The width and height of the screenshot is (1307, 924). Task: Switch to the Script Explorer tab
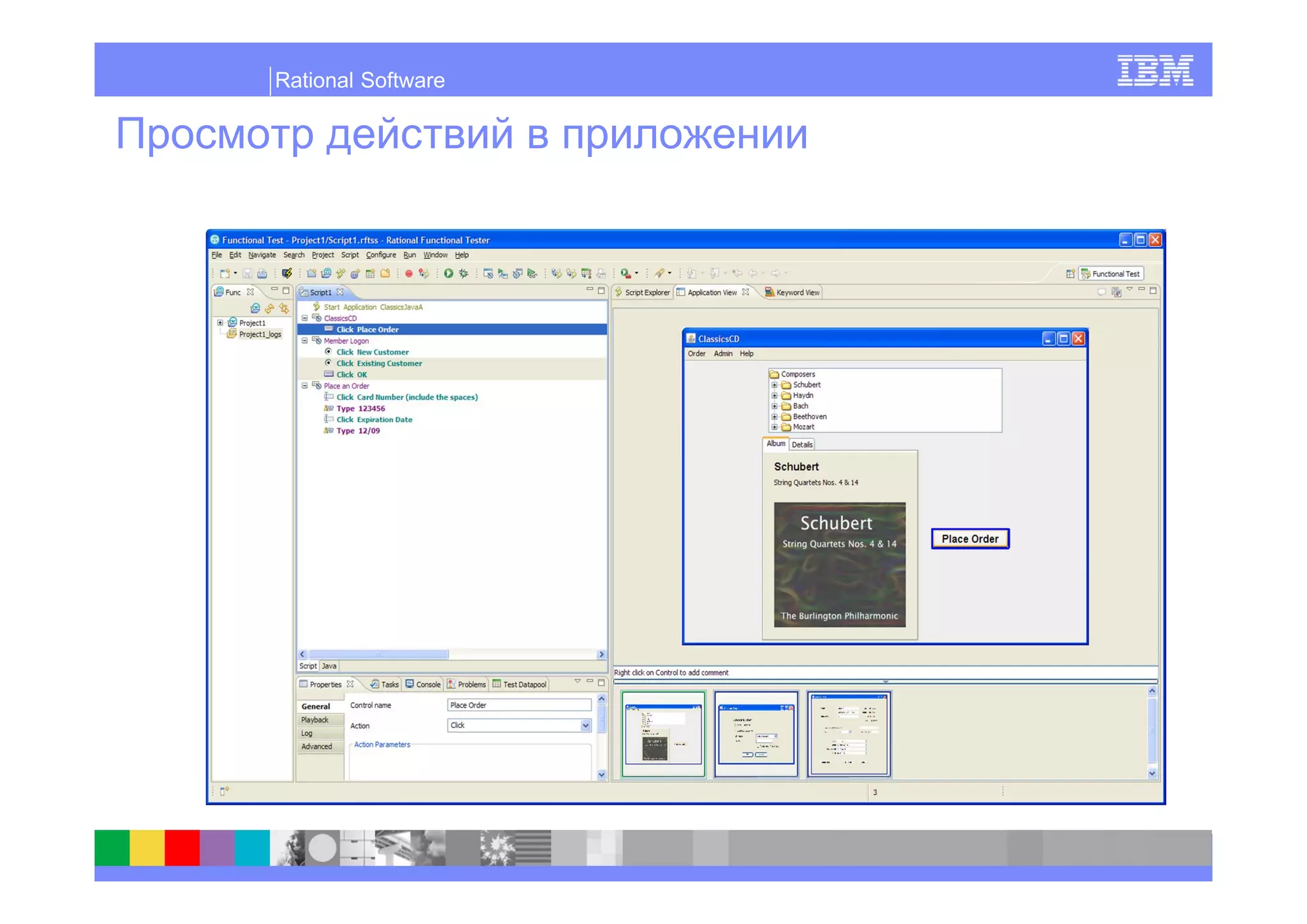[x=643, y=292]
